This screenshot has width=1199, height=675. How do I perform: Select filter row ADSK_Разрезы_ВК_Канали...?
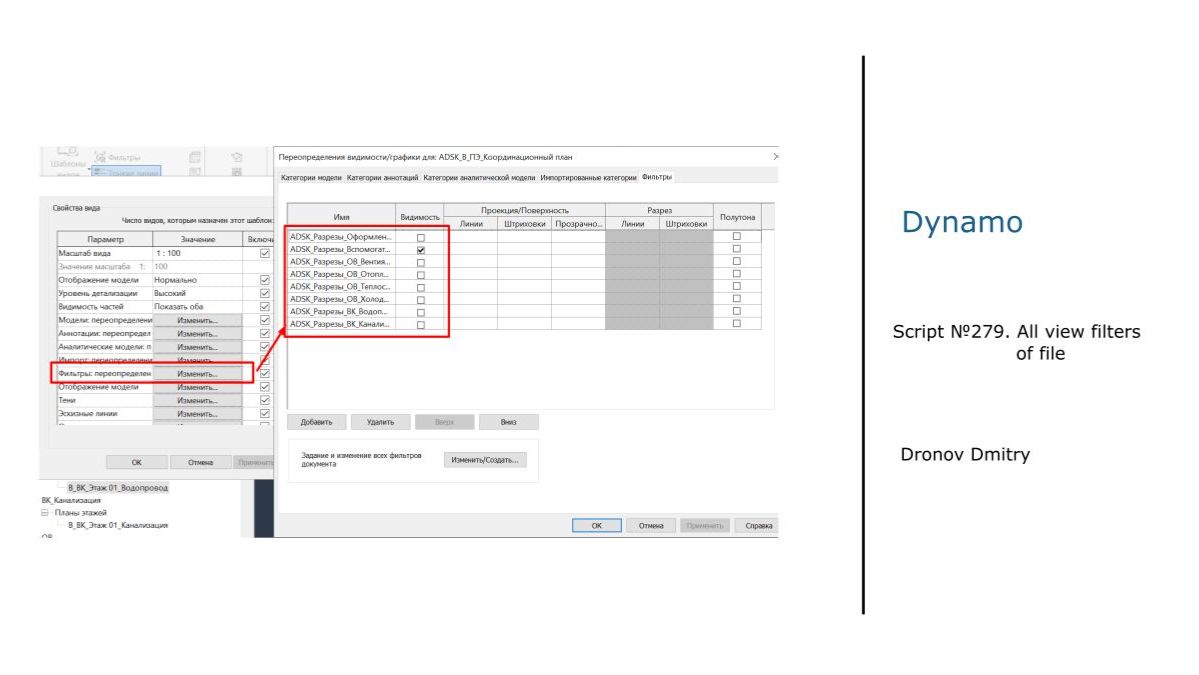pos(341,324)
